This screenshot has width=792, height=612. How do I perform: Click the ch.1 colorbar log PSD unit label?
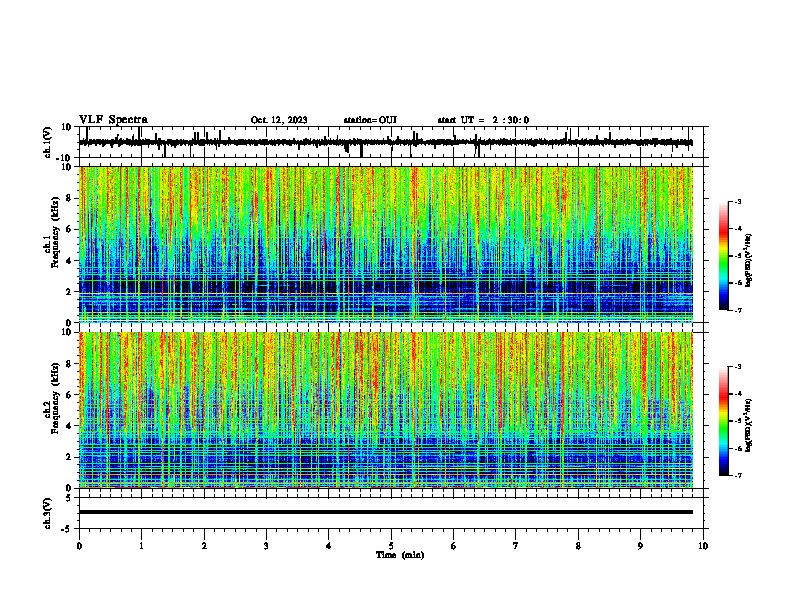click(x=749, y=261)
